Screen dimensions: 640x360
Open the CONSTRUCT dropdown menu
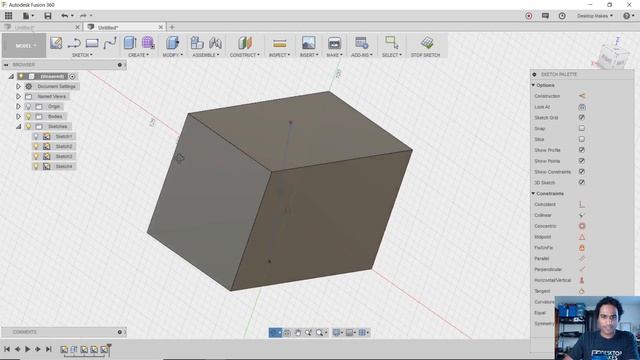(x=244, y=55)
